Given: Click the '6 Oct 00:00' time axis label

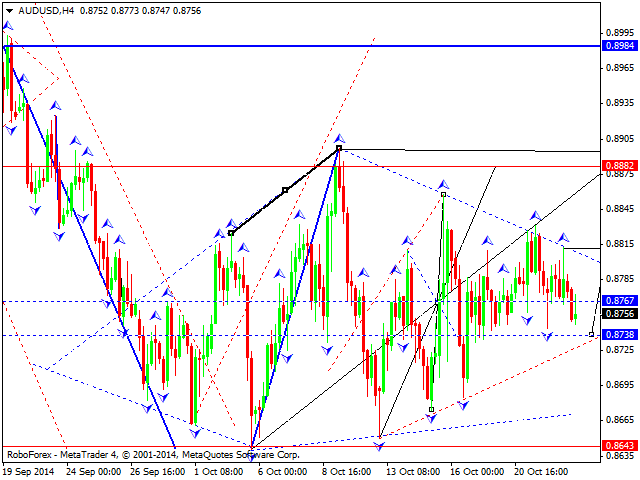Looking at the screenshot, I should (x=282, y=472).
